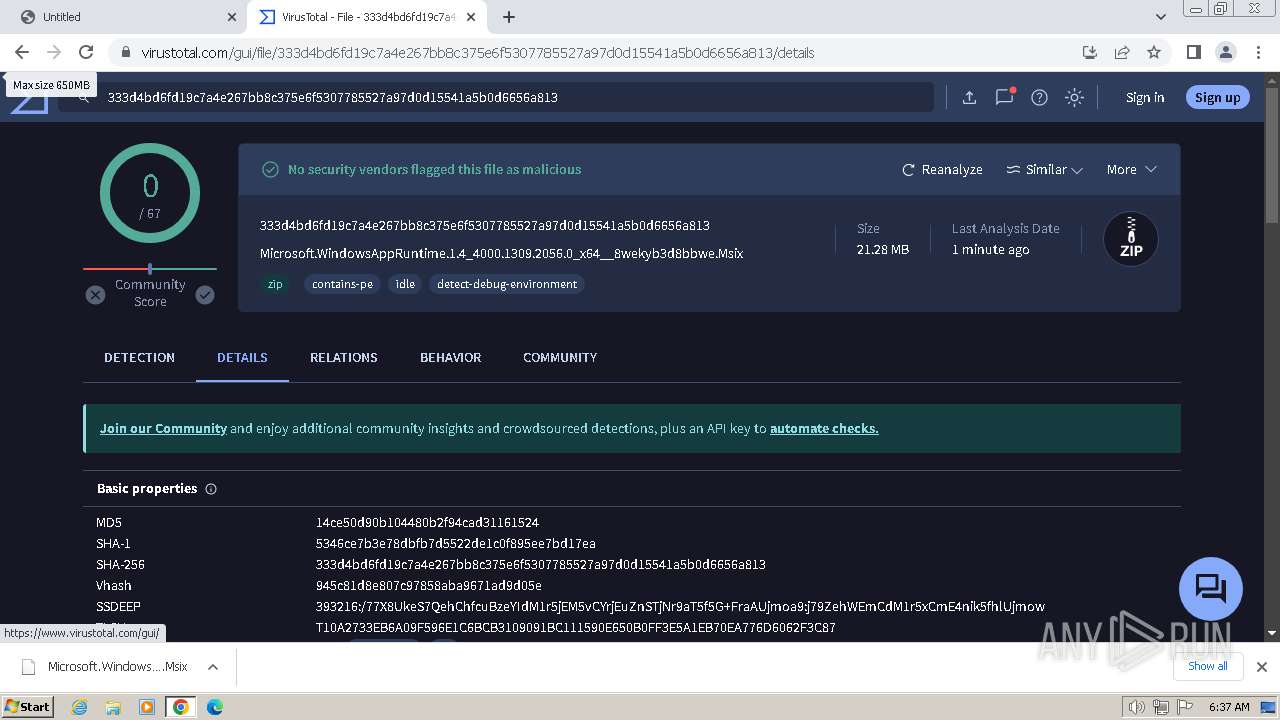Open Chrome three-dot menu
The width and height of the screenshot is (1280, 720).
(x=1257, y=52)
